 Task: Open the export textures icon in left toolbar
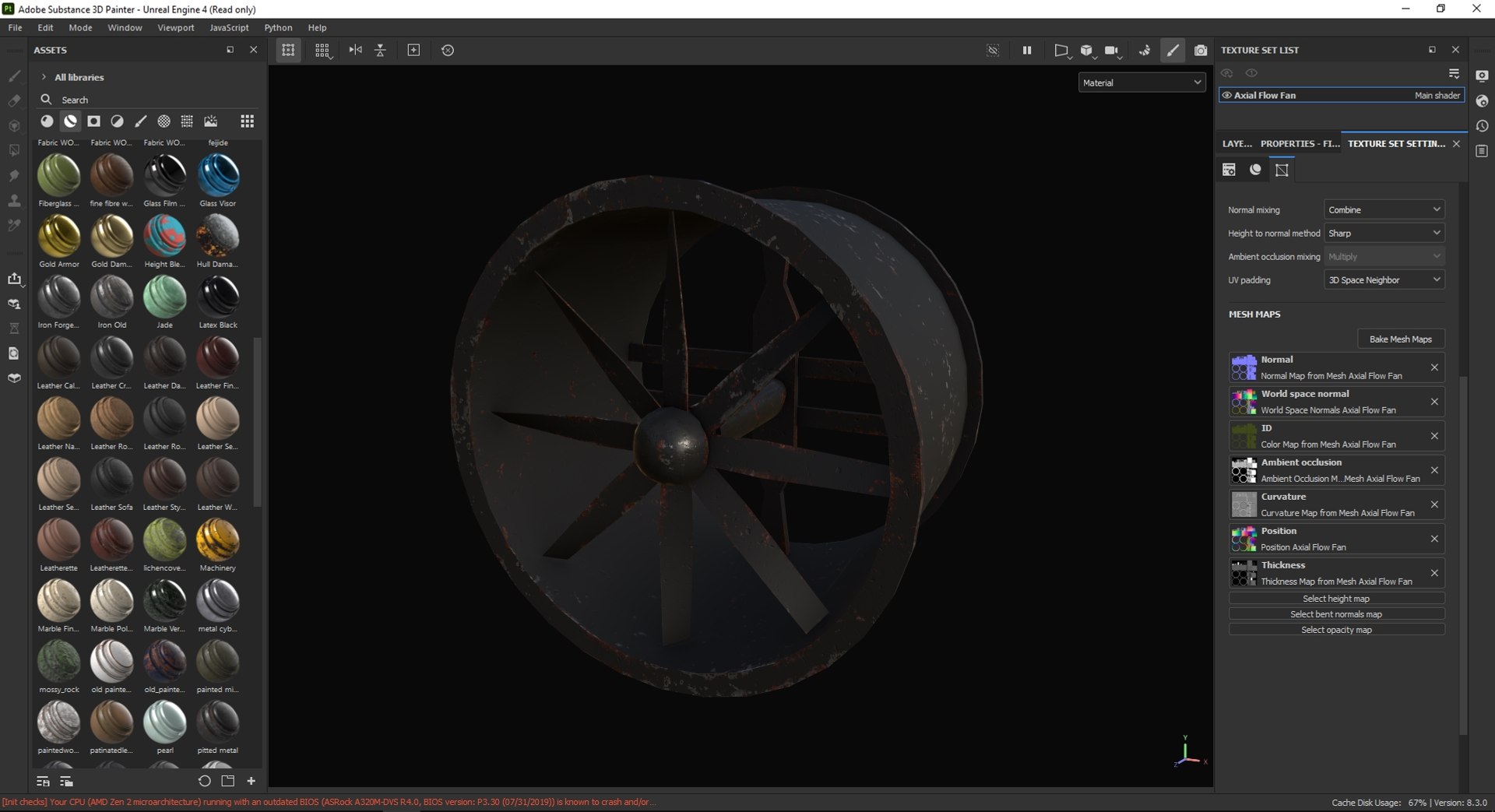click(x=14, y=279)
